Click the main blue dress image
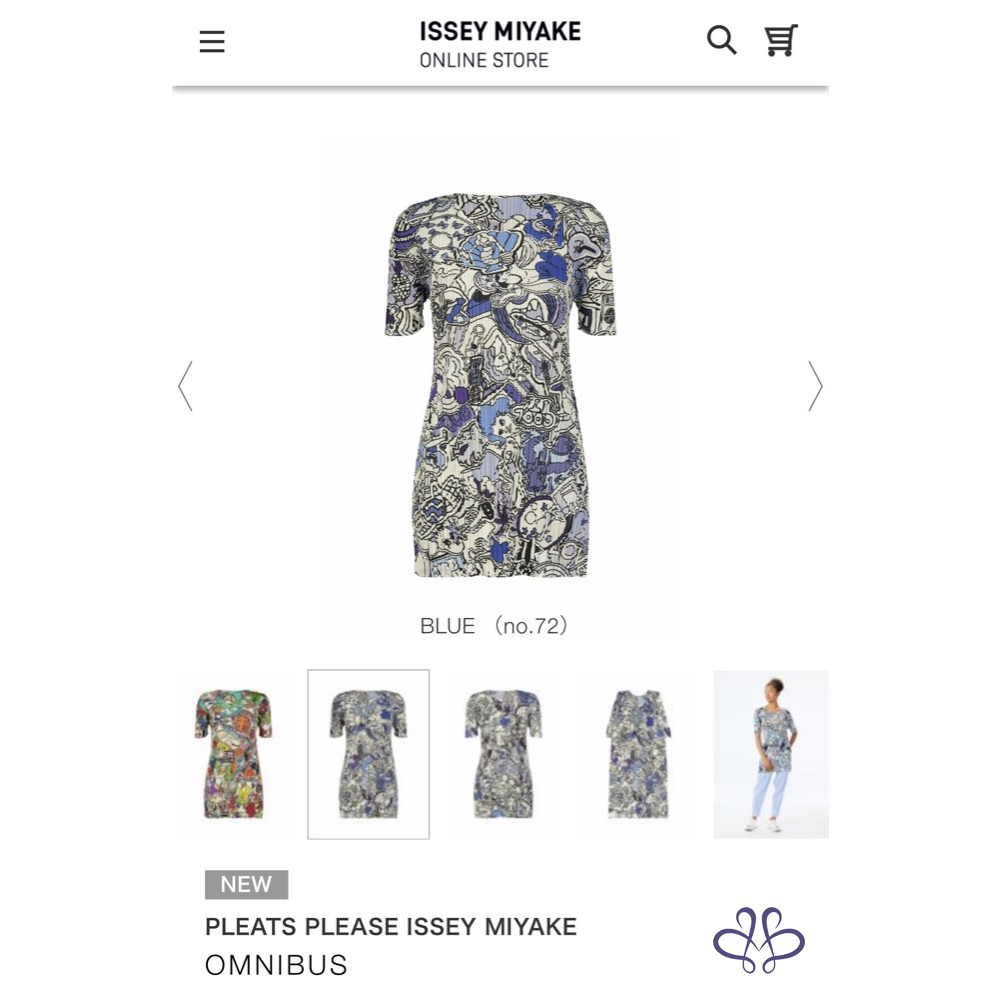Image resolution: width=1000 pixels, height=1000 pixels. 501,386
